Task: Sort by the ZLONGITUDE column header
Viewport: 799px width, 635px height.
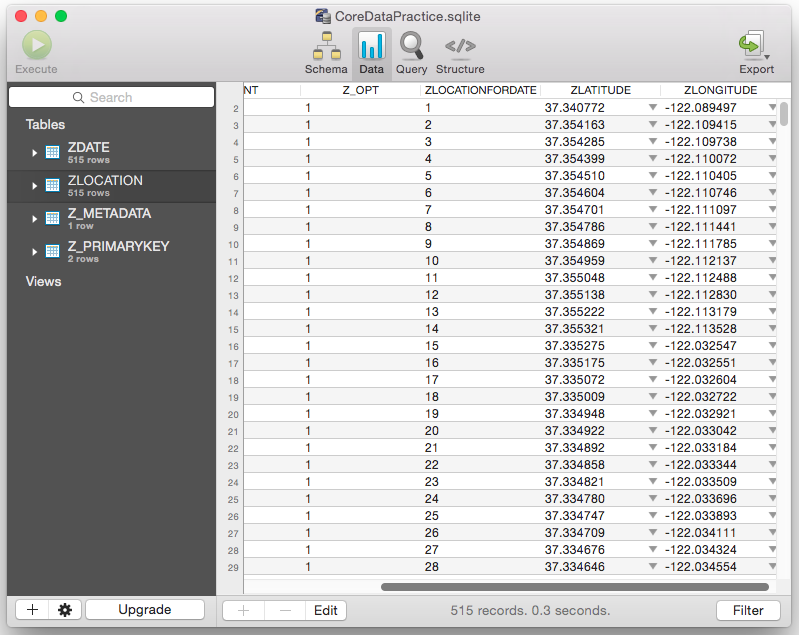Action: coord(720,90)
